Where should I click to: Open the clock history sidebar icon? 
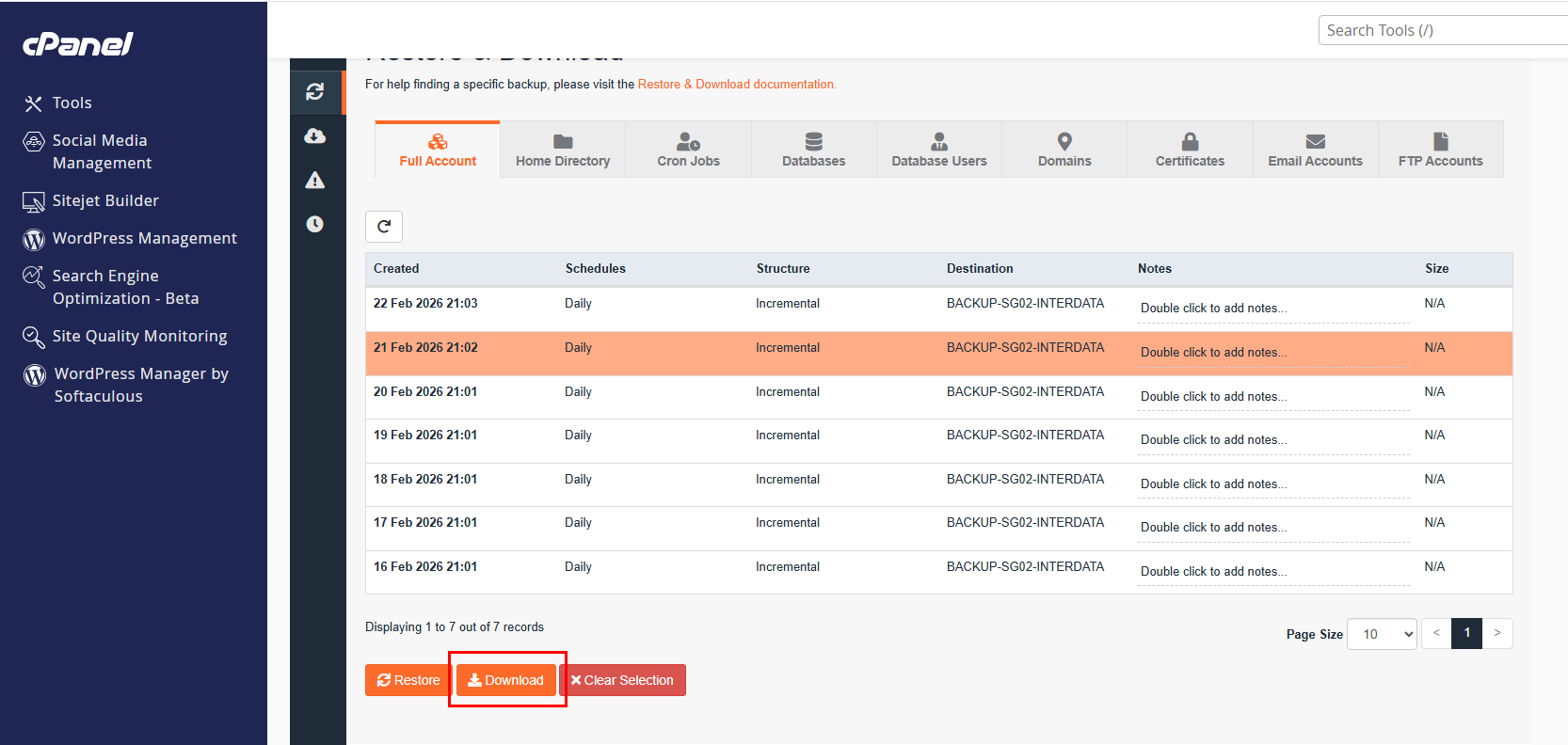[315, 224]
